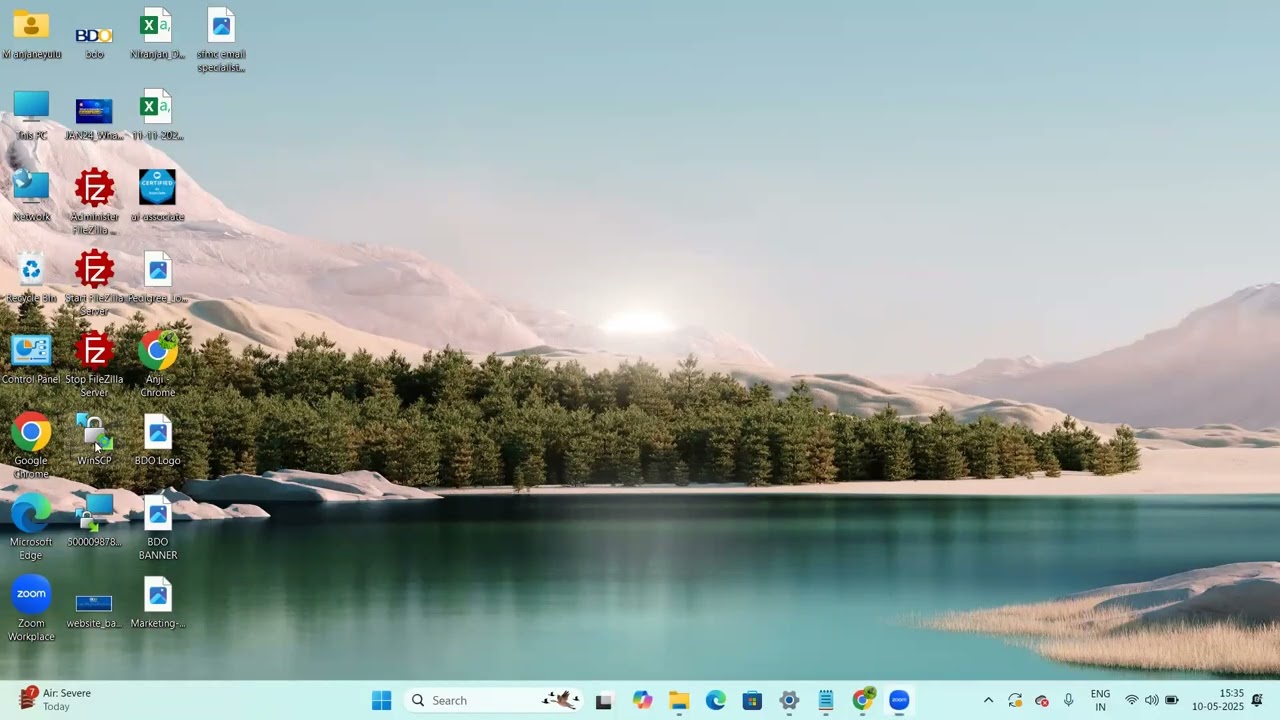Select the 11-11-202 Excel file icon
Screen dimensions: 1280x720
pos(157,116)
